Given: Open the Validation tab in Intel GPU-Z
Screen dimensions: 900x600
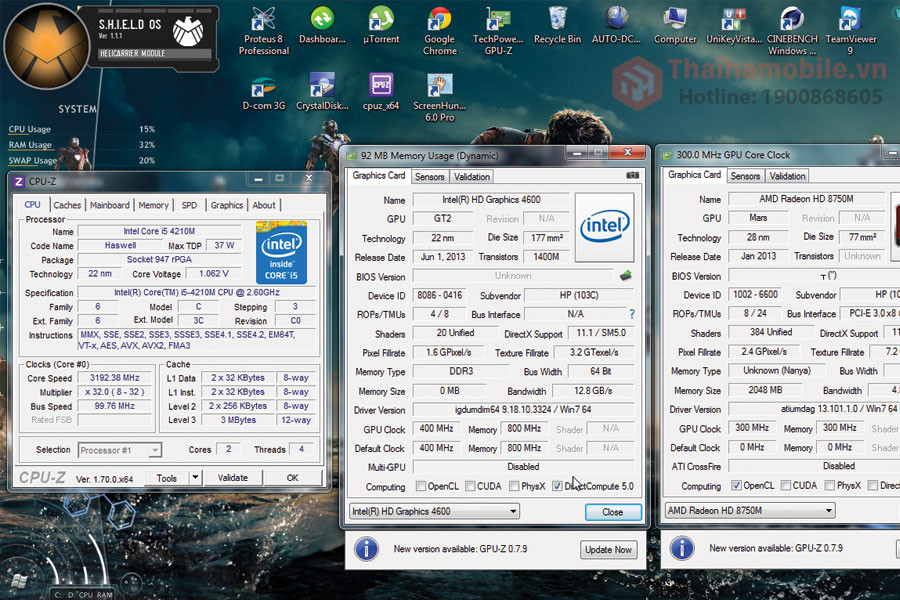Looking at the screenshot, I should click(x=472, y=177).
